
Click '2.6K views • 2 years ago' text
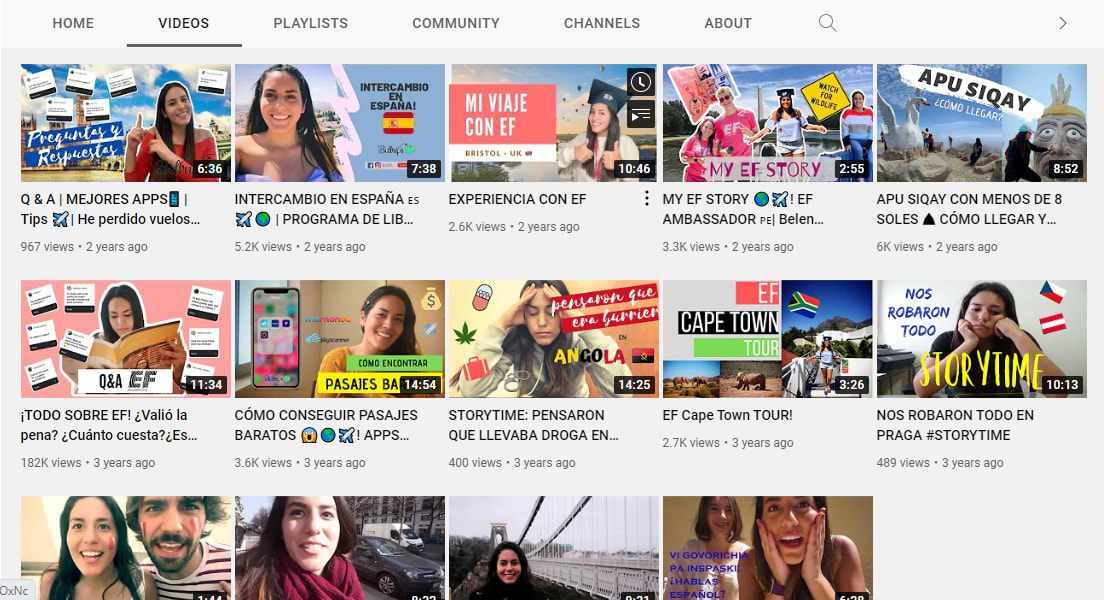(x=514, y=227)
